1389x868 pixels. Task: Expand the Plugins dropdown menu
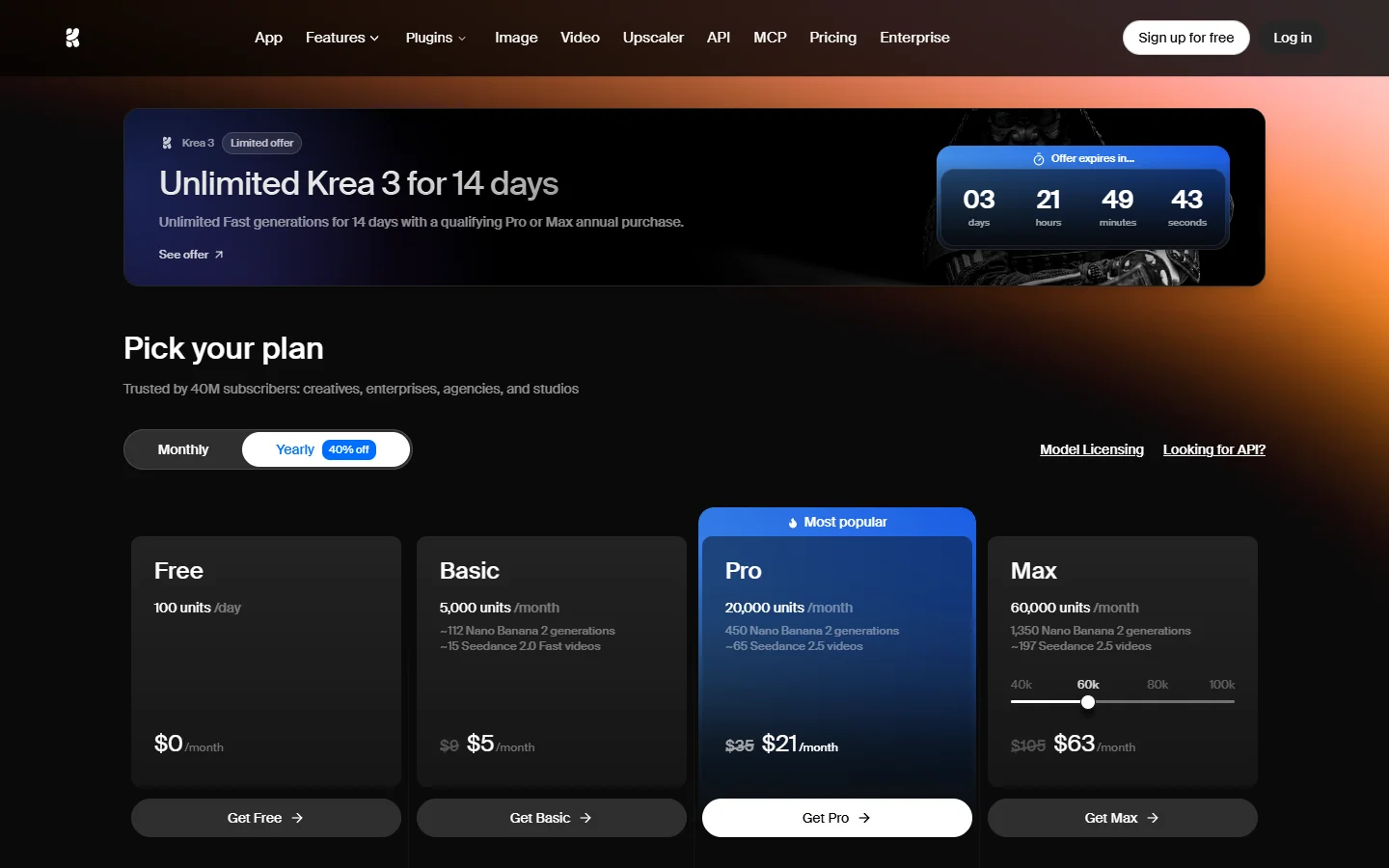click(x=436, y=38)
